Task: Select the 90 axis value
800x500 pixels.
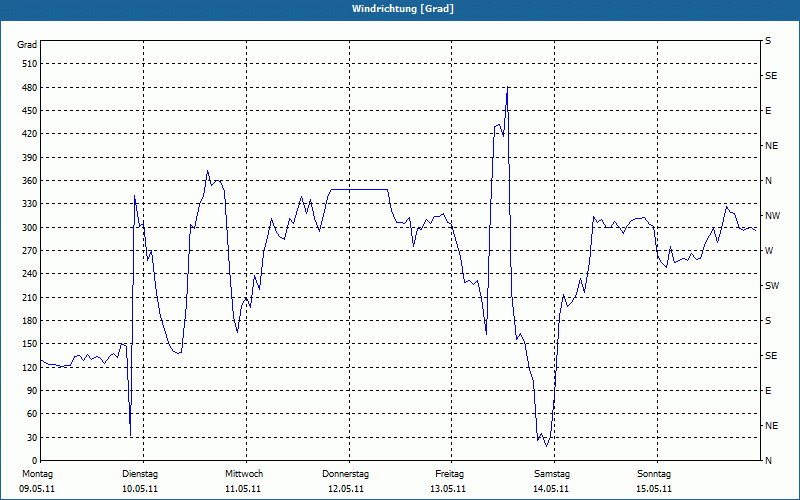Action: (x=32, y=390)
